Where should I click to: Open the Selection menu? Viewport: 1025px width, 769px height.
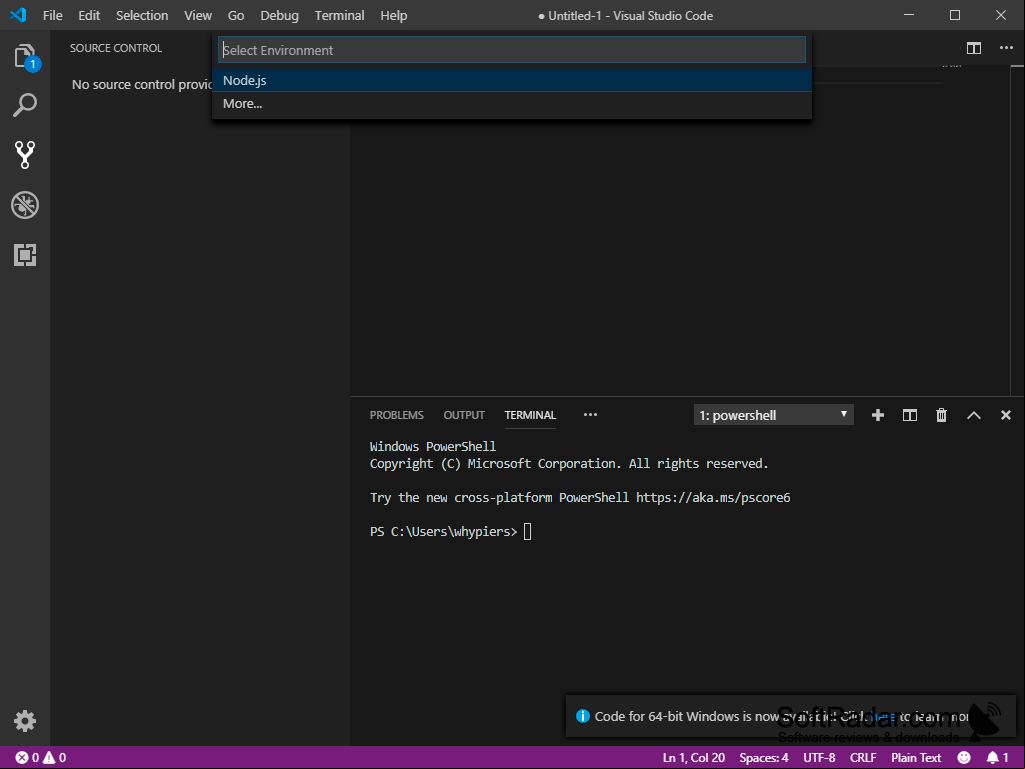[x=142, y=15]
